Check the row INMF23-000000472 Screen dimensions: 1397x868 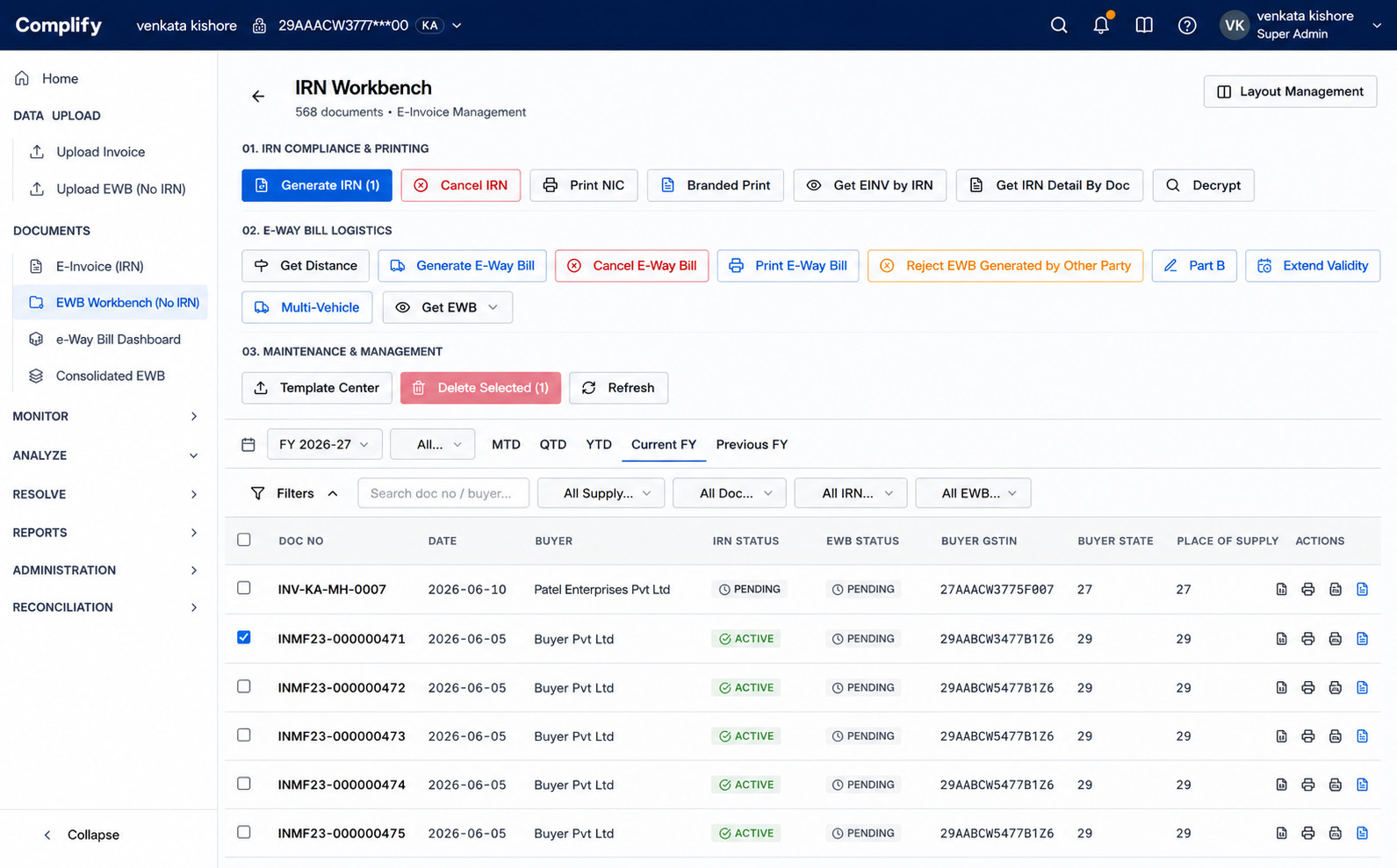(244, 686)
